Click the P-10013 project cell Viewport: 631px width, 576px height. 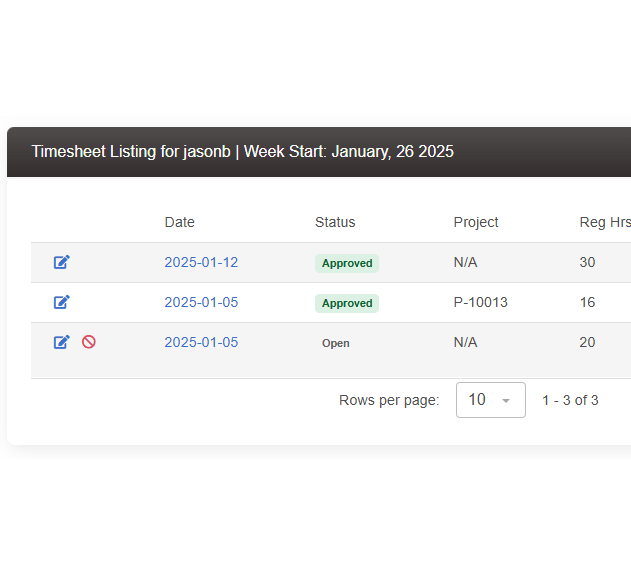click(480, 302)
